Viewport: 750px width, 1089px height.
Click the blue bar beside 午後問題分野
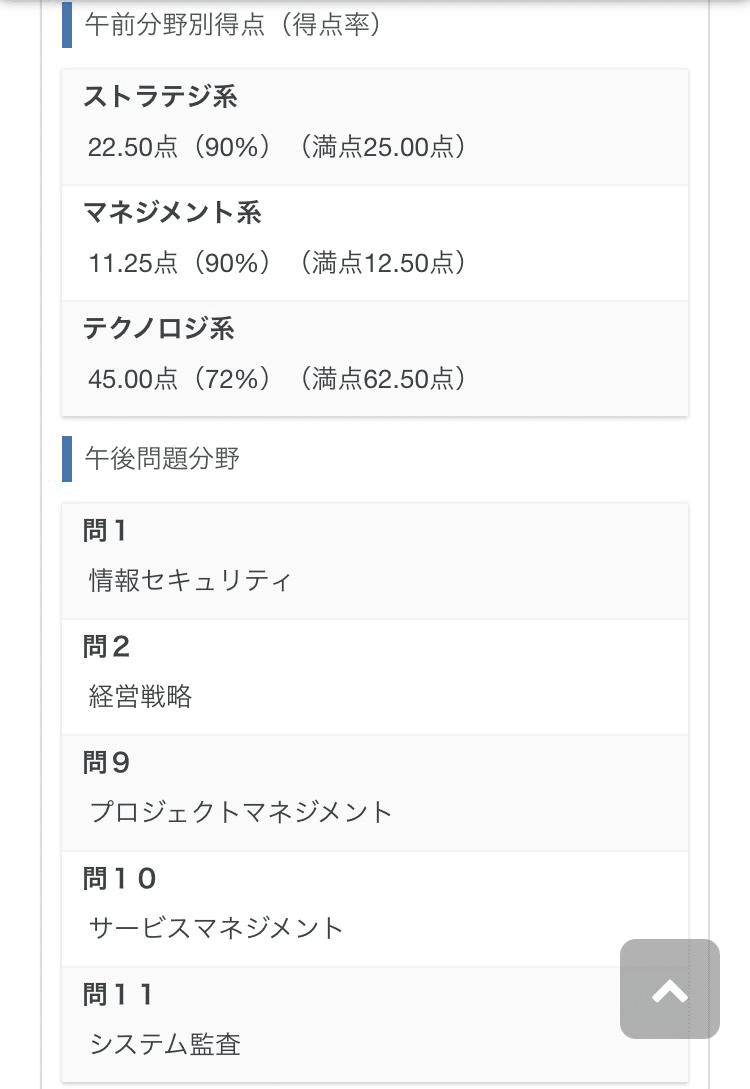[x=67, y=459]
